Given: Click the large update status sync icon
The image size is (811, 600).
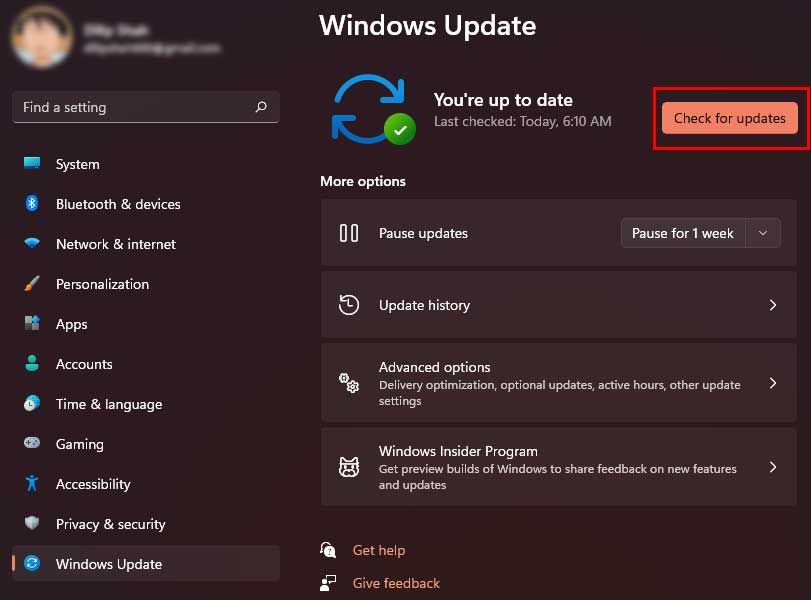Looking at the screenshot, I should point(373,109).
